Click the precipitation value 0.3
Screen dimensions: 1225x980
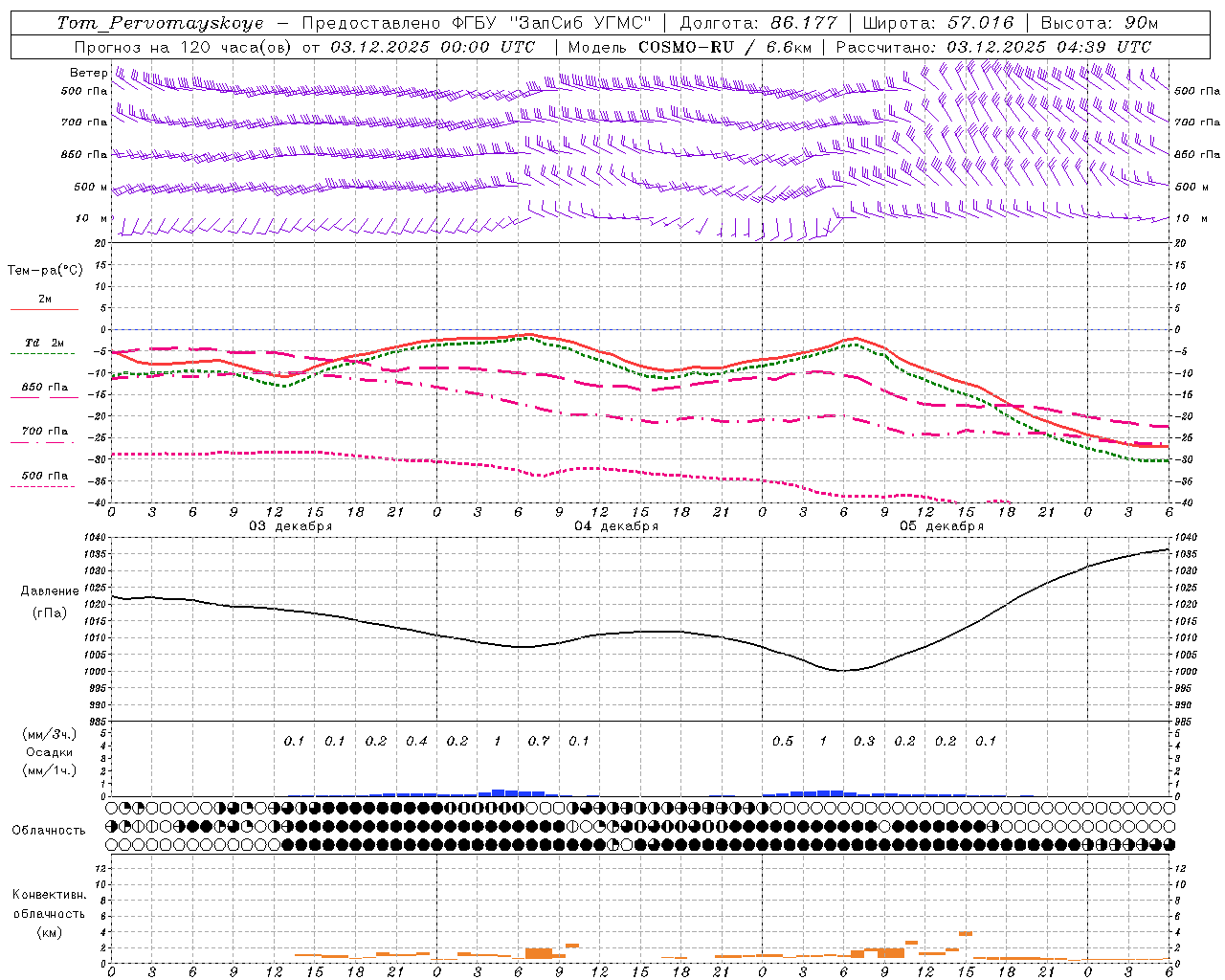tap(864, 741)
